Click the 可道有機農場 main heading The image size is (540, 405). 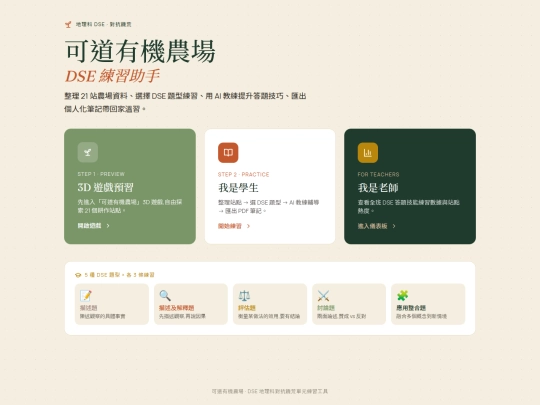click(x=140, y=51)
